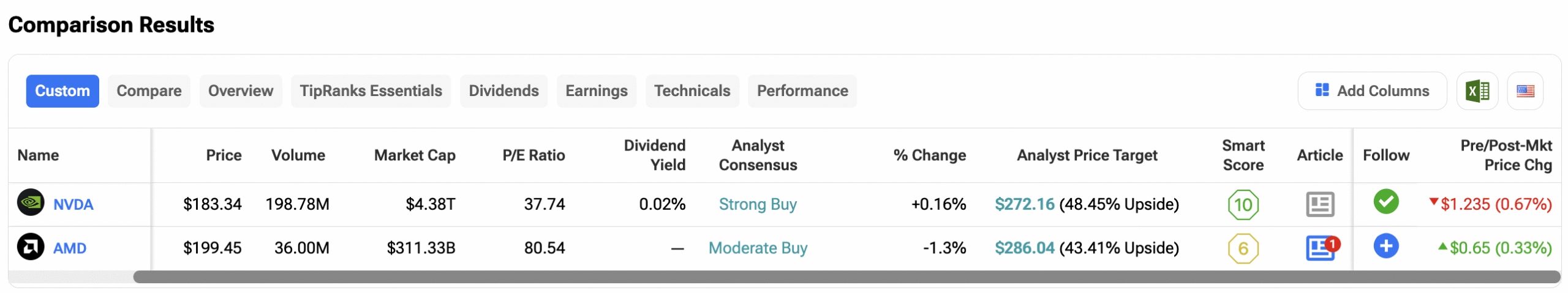Click AMD Smart Score 6 badge
1568x293 pixels.
(x=1243, y=248)
